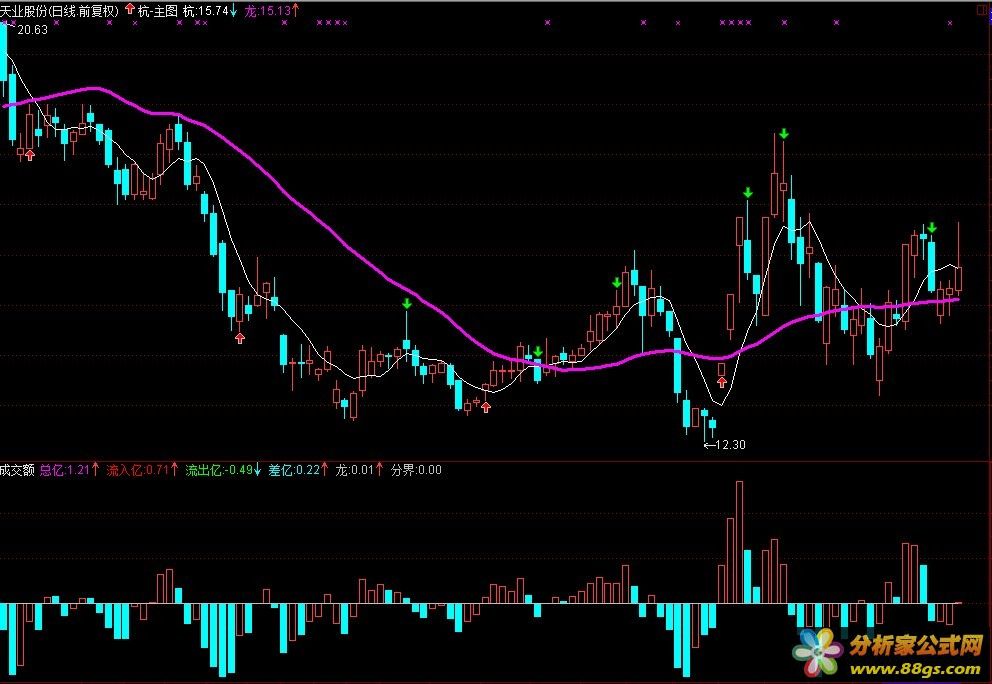Click the red up arrow after 流入亿:0.71
Viewport: 992px width, 684px height.
tap(175, 469)
